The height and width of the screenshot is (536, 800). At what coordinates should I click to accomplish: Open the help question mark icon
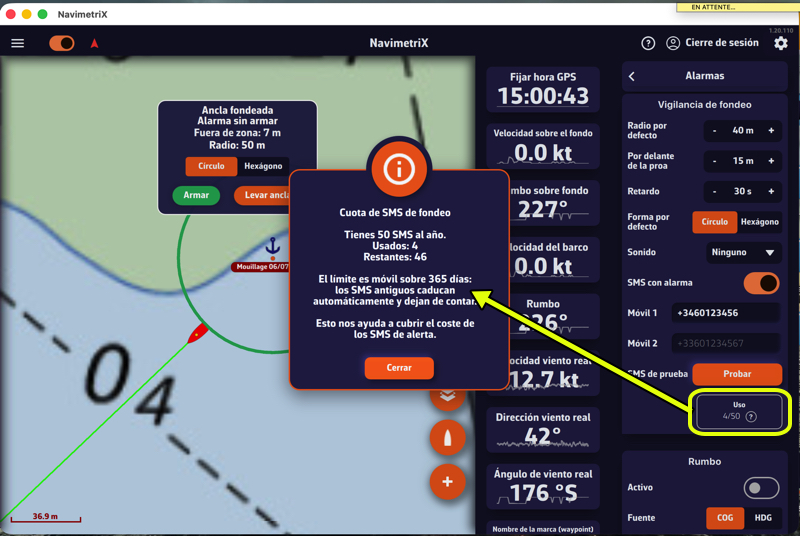(648, 43)
